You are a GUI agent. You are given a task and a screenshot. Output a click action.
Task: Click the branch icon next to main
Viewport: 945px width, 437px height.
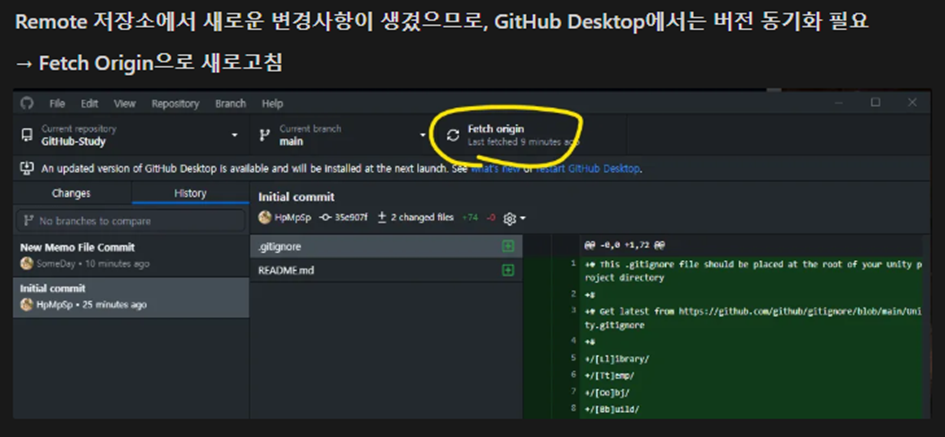pos(264,135)
